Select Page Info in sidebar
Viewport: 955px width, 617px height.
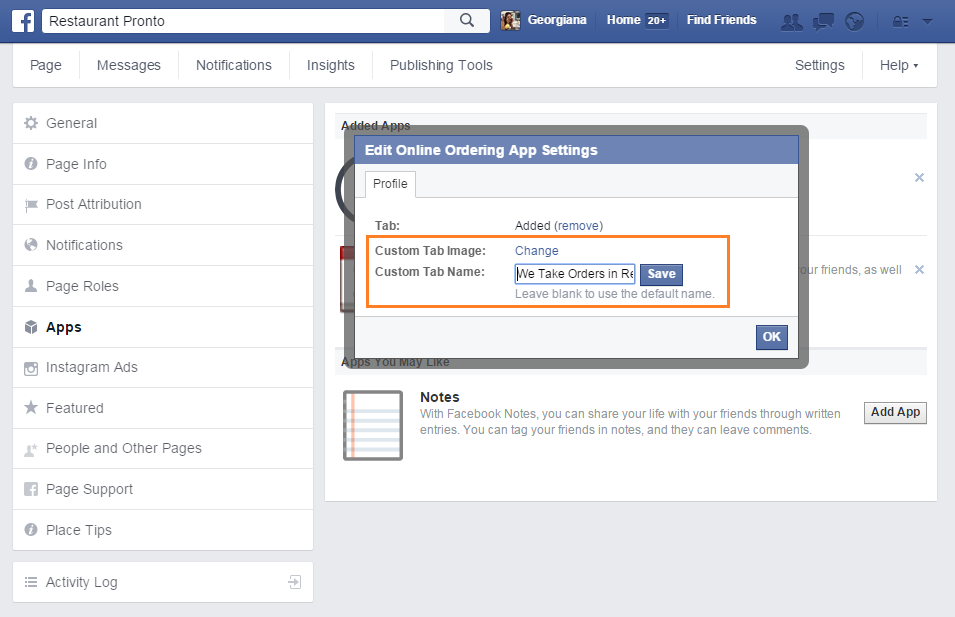pos(163,164)
